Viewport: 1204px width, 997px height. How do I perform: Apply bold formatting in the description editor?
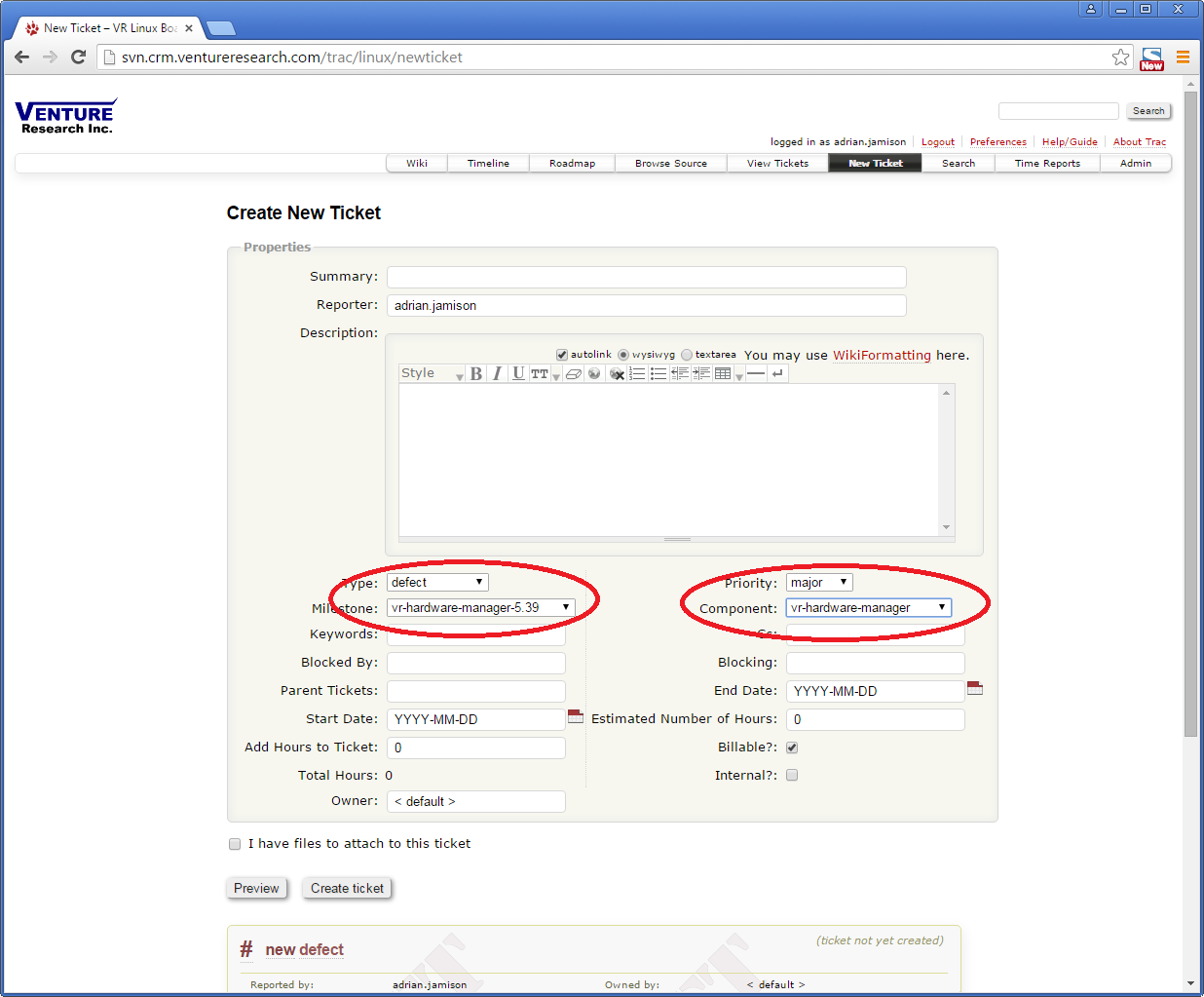coord(474,373)
